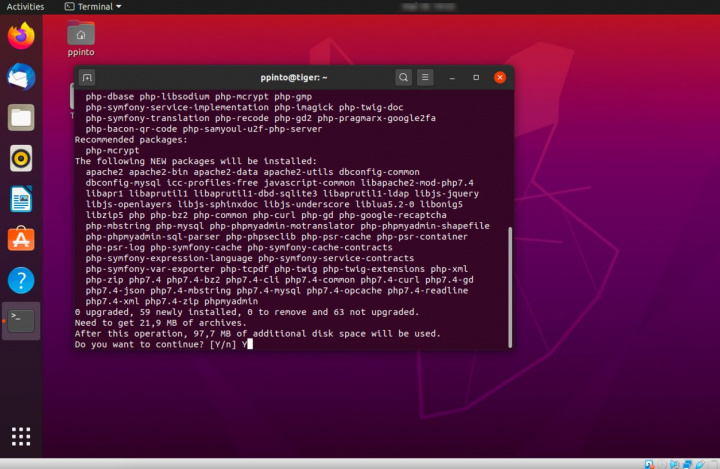Show Applications grid

click(21, 436)
